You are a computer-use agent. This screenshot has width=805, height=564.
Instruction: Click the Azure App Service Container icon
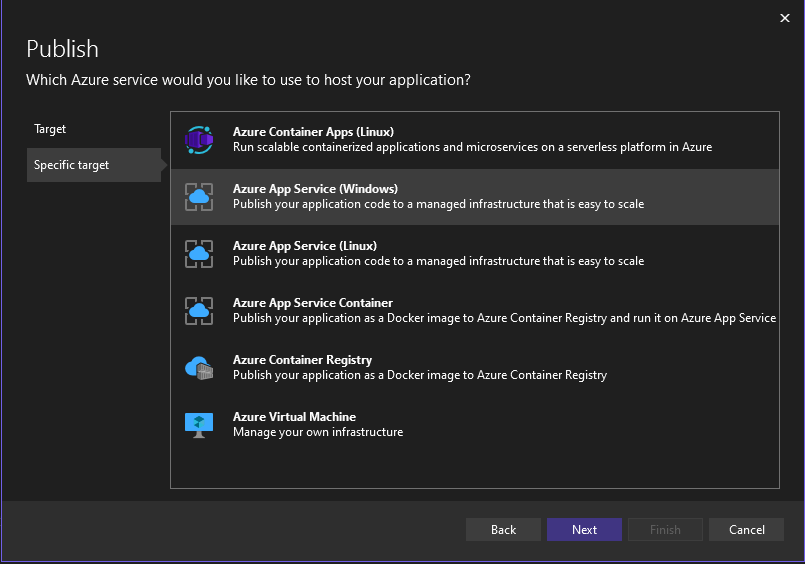pyautogui.click(x=199, y=310)
